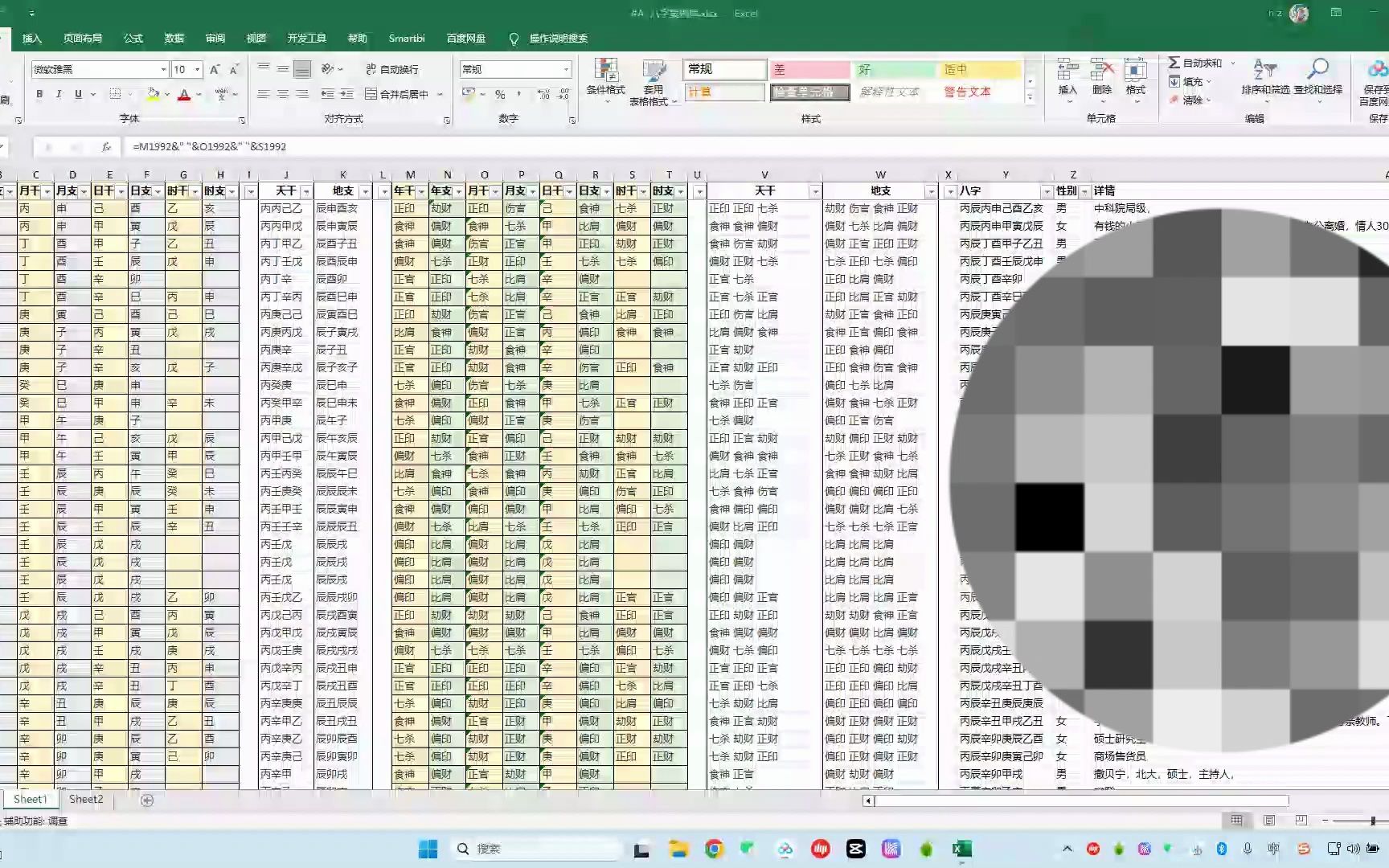The height and width of the screenshot is (868, 1389).
Task: Toggle underline formatting
Action: pyautogui.click(x=78, y=94)
